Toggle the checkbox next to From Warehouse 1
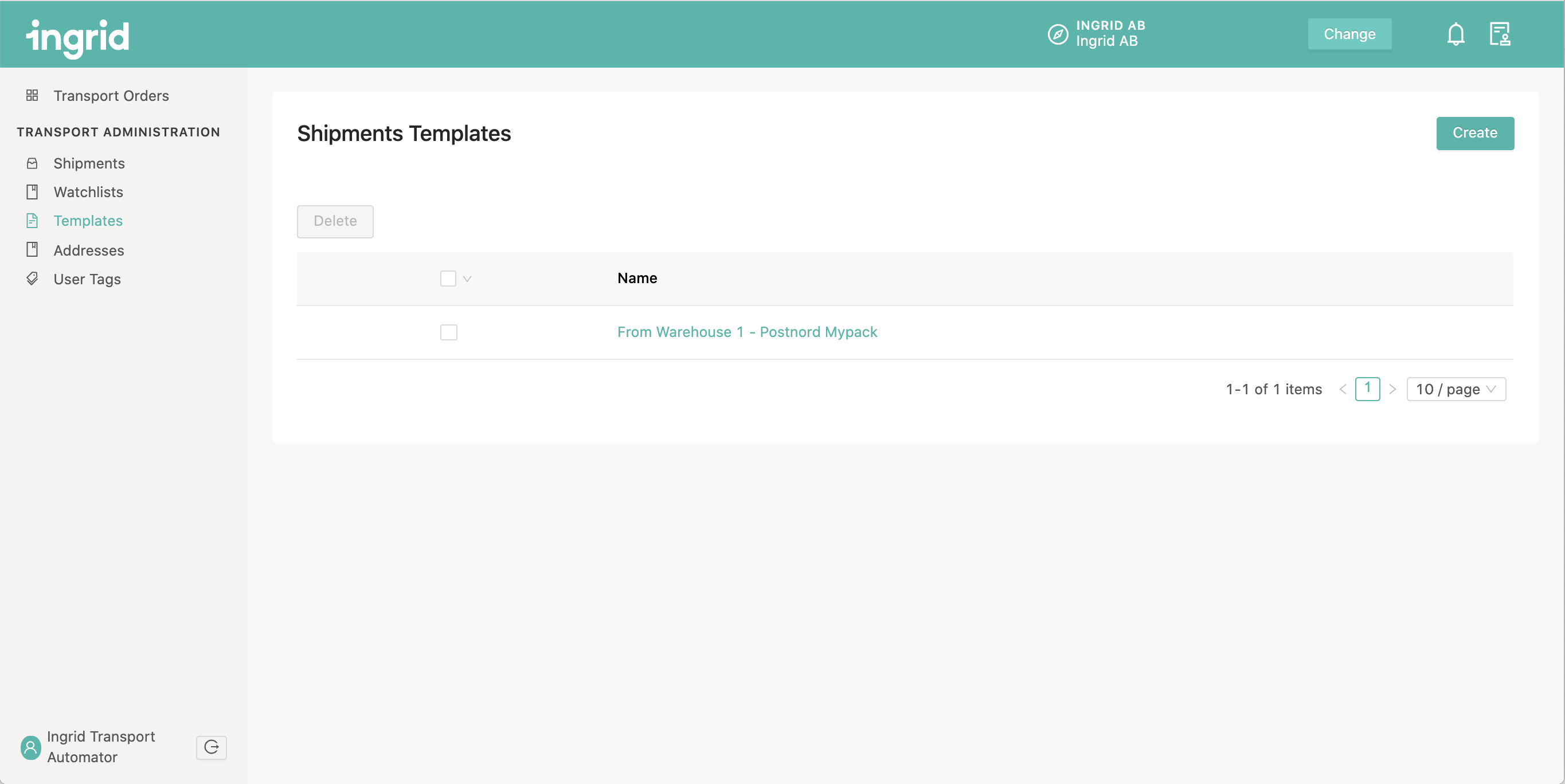 point(449,332)
